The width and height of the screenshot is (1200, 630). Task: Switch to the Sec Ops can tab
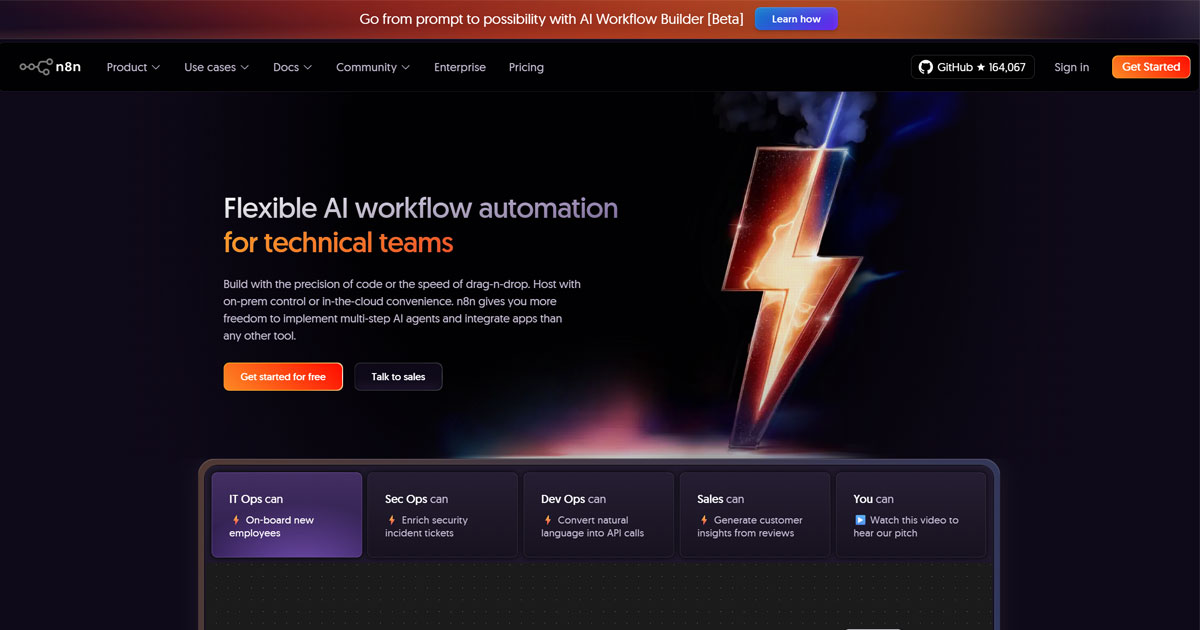point(442,514)
